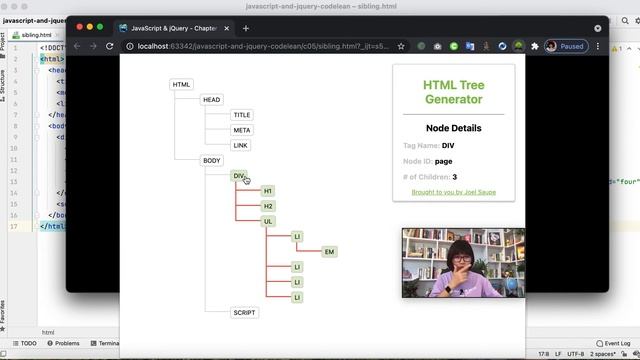This screenshot has height=360, width=640.
Task: Select the BODY node
Action: point(211,161)
